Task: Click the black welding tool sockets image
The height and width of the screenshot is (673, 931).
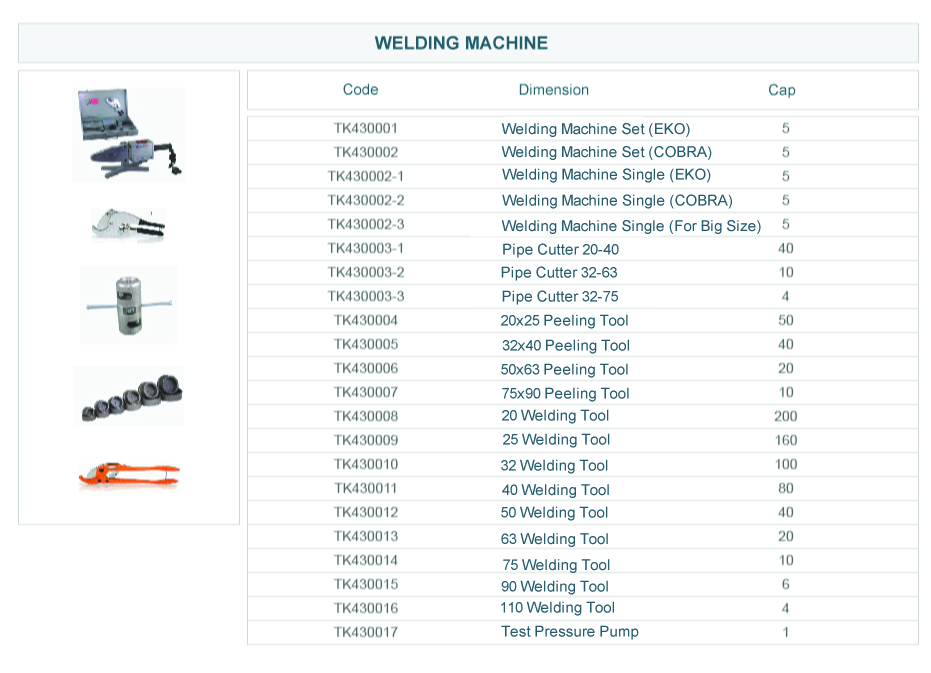Action: click(129, 395)
